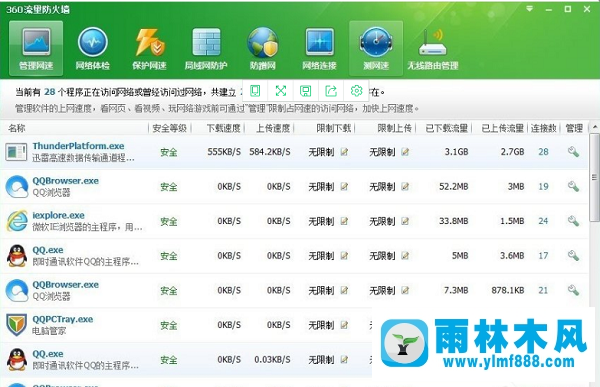600x387 pixels.
Task: Edit upload limit for iexplore.exe
Action: coord(405,221)
